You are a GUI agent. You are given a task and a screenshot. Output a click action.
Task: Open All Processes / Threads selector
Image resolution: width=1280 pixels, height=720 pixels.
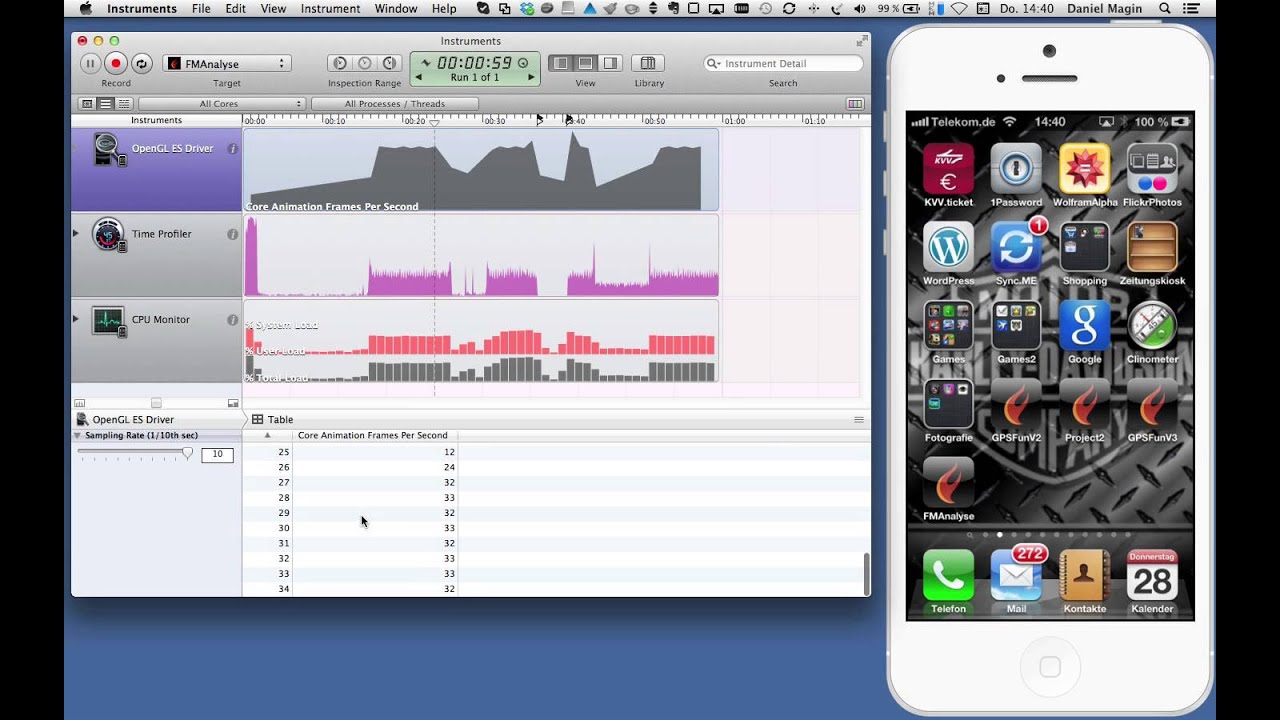(x=395, y=104)
